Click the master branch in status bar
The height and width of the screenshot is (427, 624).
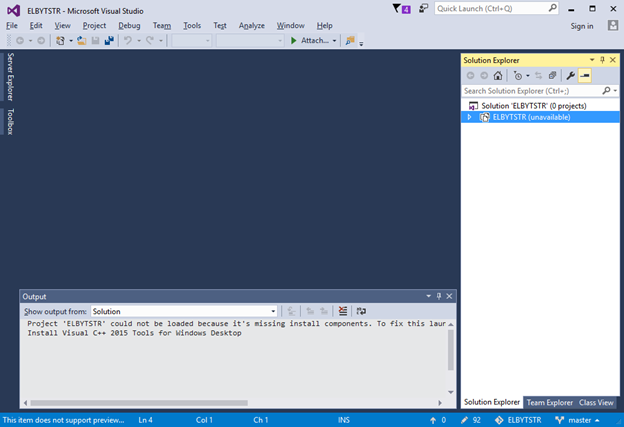point(579,420)
